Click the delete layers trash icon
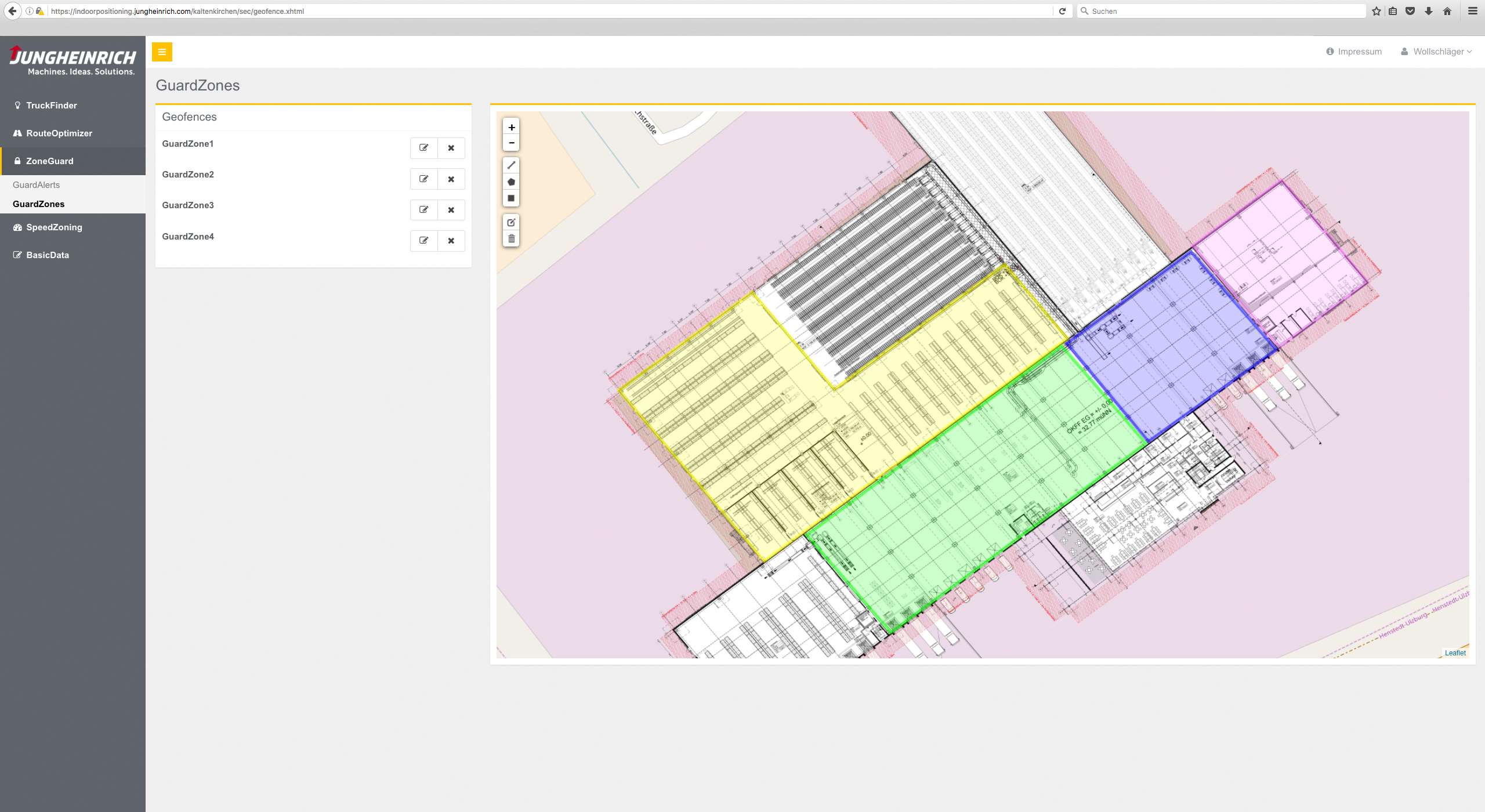1485x812 pixels. point(511,238)
